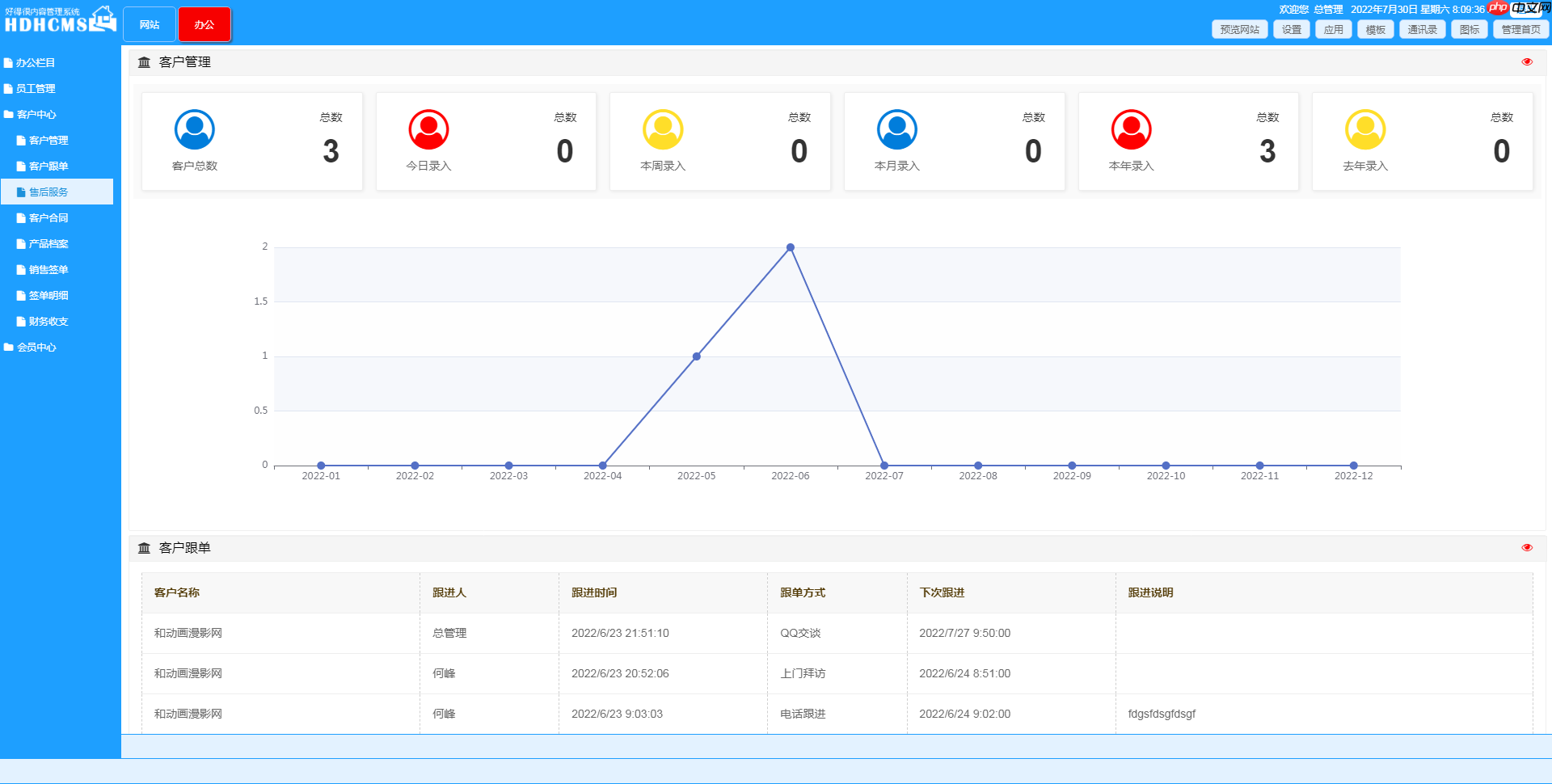
Task: Collapse the 客户中心 sidebar section
Action: click(36, 114)
